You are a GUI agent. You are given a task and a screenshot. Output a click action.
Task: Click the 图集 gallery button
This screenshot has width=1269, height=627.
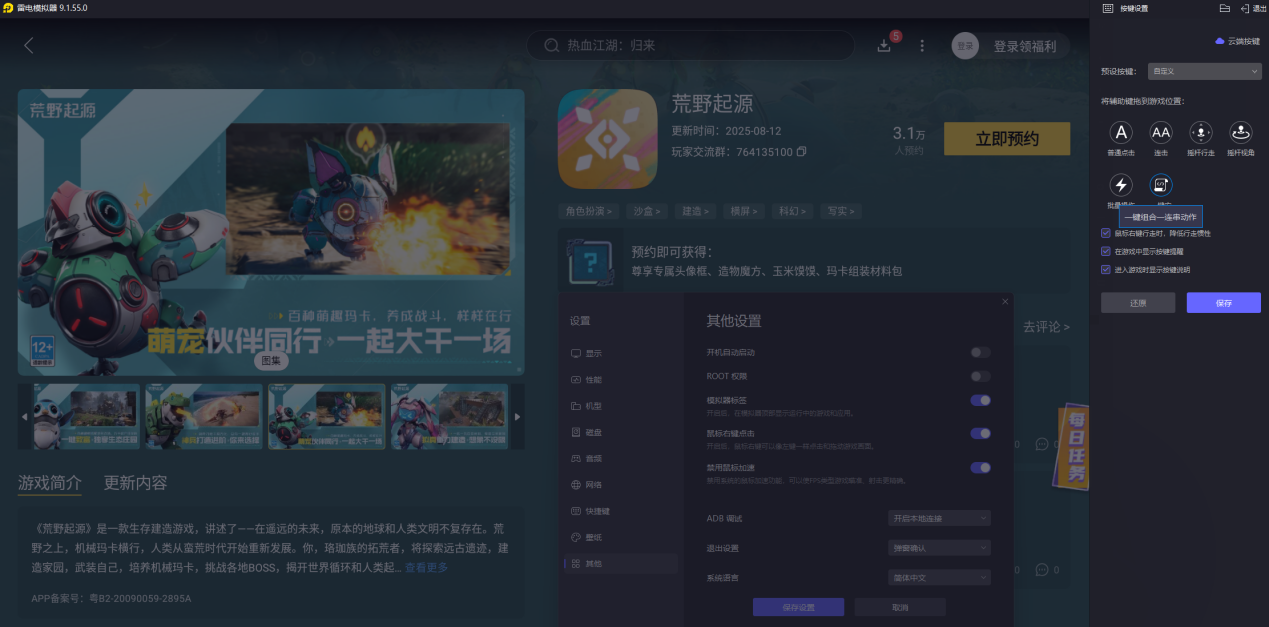(x=271, y=361)
